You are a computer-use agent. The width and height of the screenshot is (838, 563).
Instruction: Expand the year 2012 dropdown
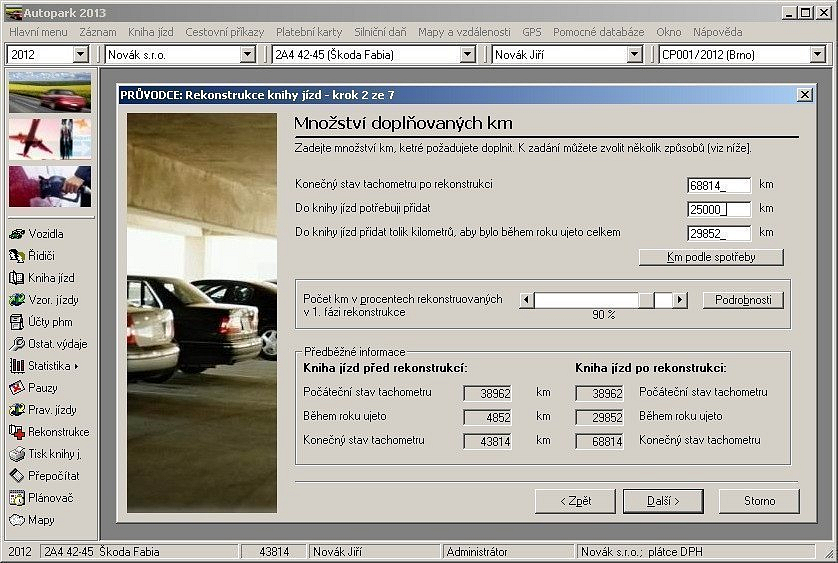(x=81, y=55)
